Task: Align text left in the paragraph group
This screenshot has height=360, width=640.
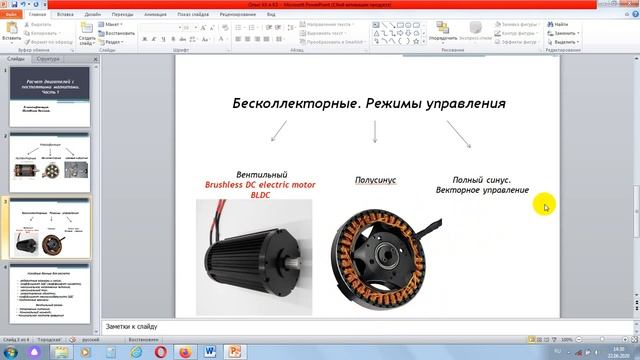Action: [238, 39]
